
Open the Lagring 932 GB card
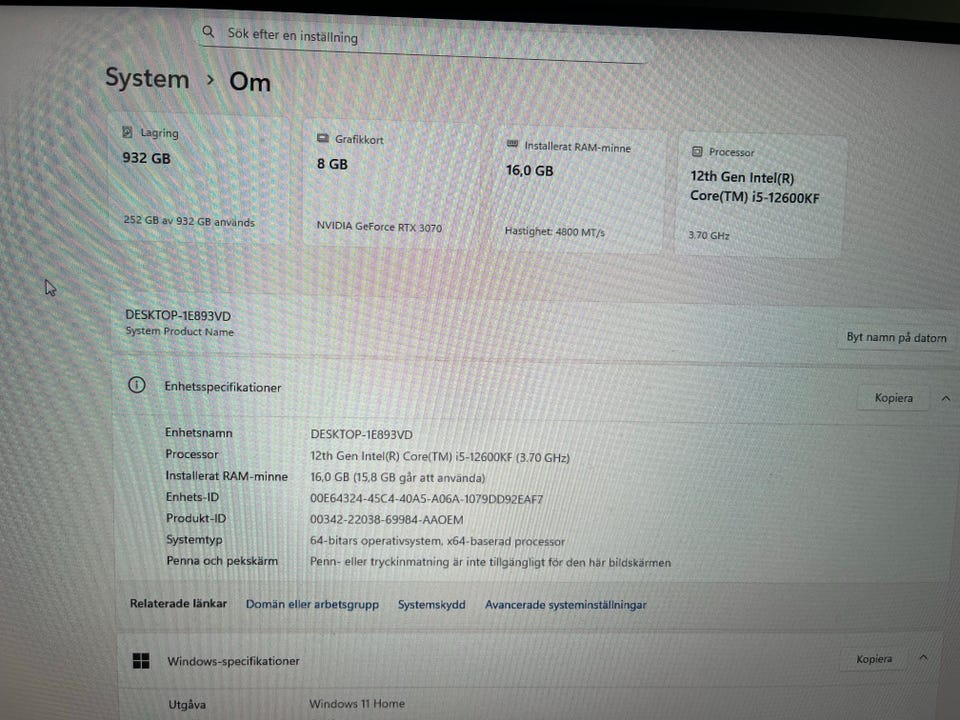point(198,178)
